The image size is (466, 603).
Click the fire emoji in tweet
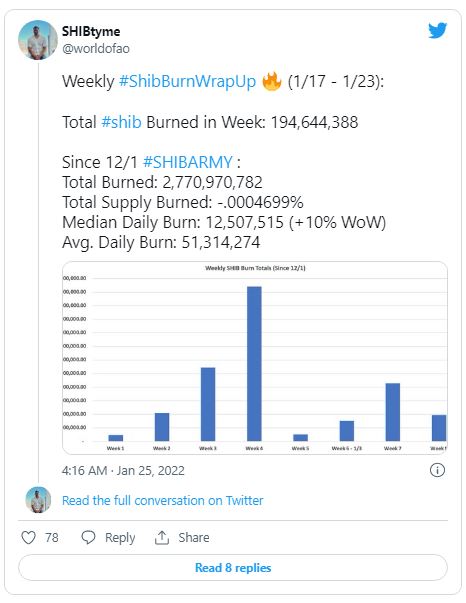[272, 81]
